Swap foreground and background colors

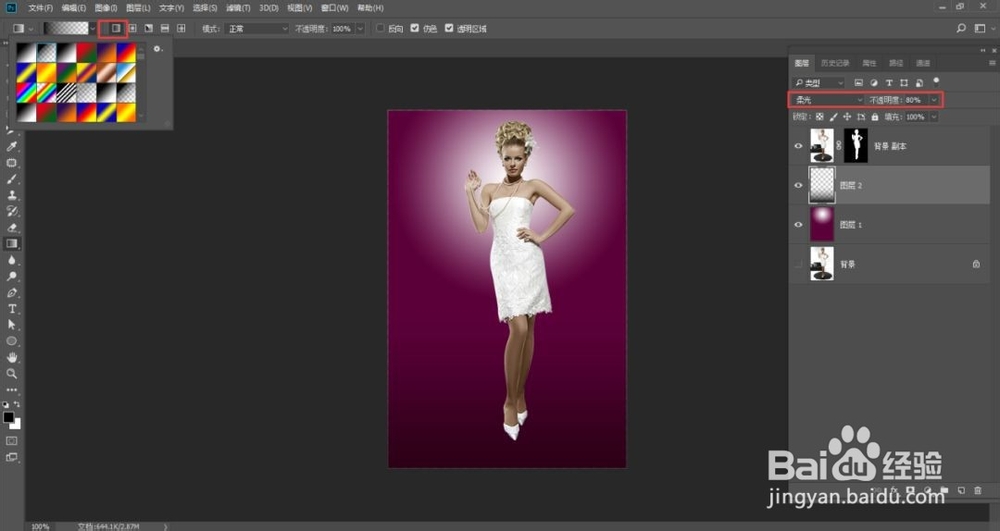point(17,404)
